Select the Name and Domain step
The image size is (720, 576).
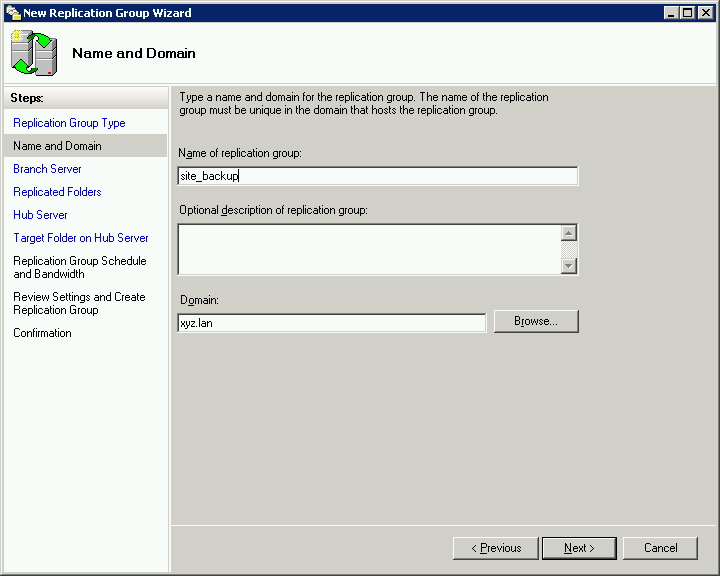pos(57,146)
